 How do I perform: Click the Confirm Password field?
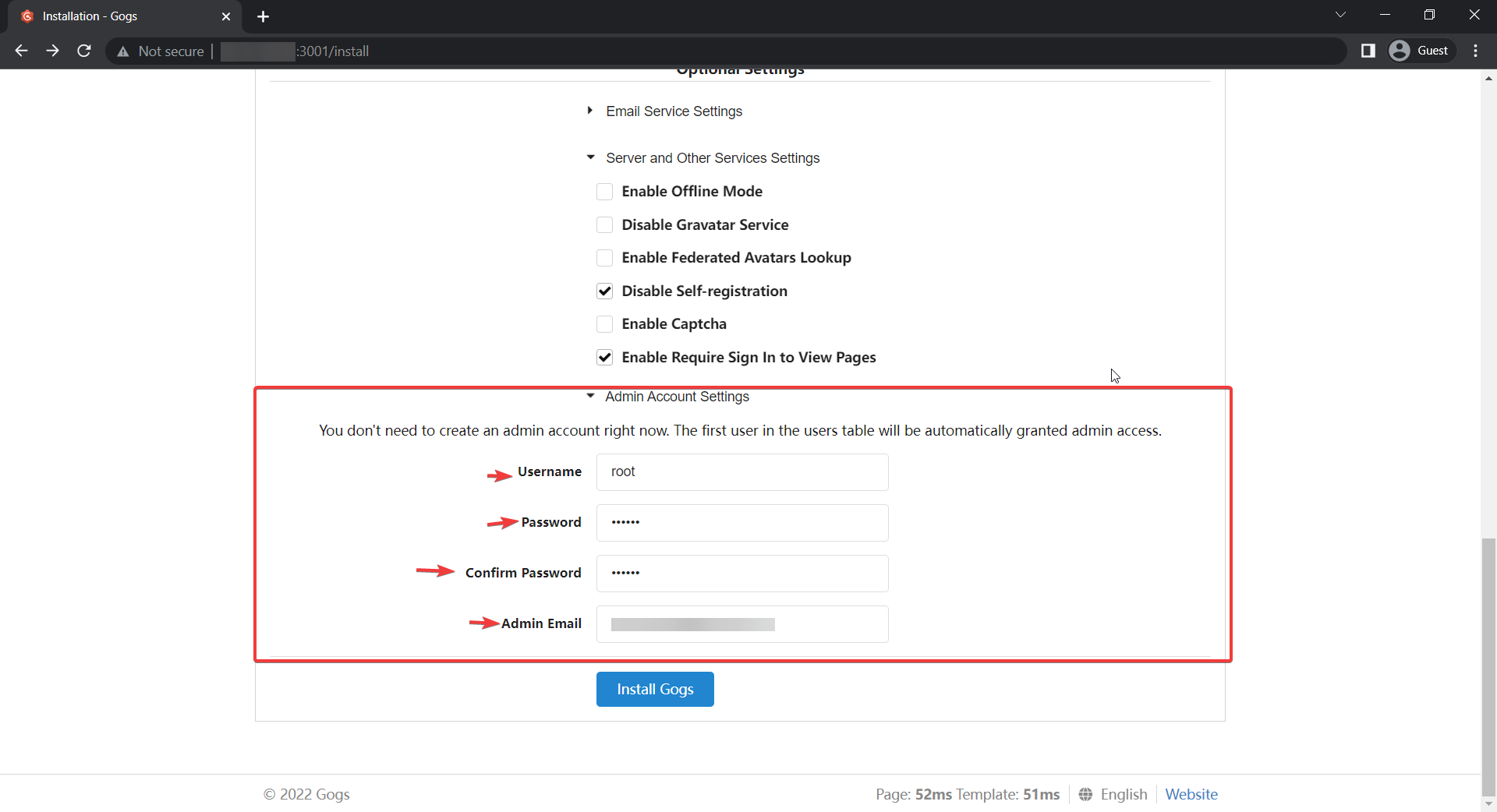pyautogui.click(x=742, y=574)
